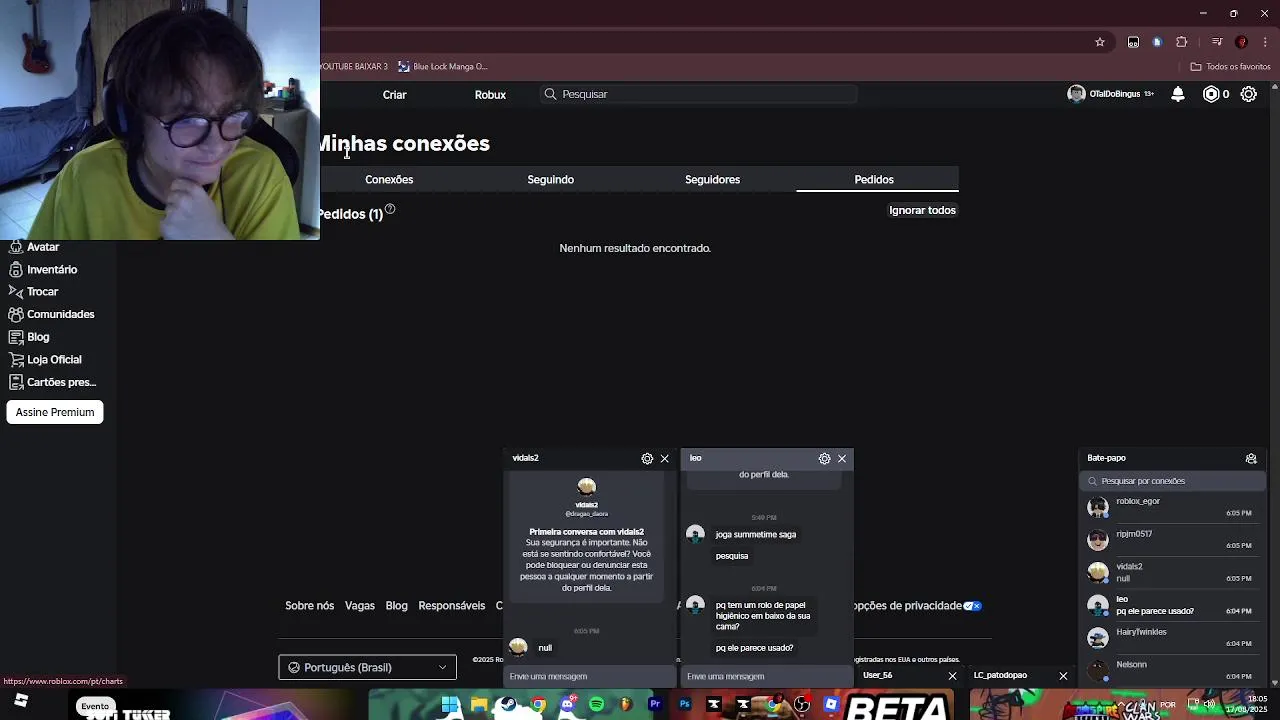
Task: Open File Explorer from the taskbar
Action: click(x=479, y=705)
